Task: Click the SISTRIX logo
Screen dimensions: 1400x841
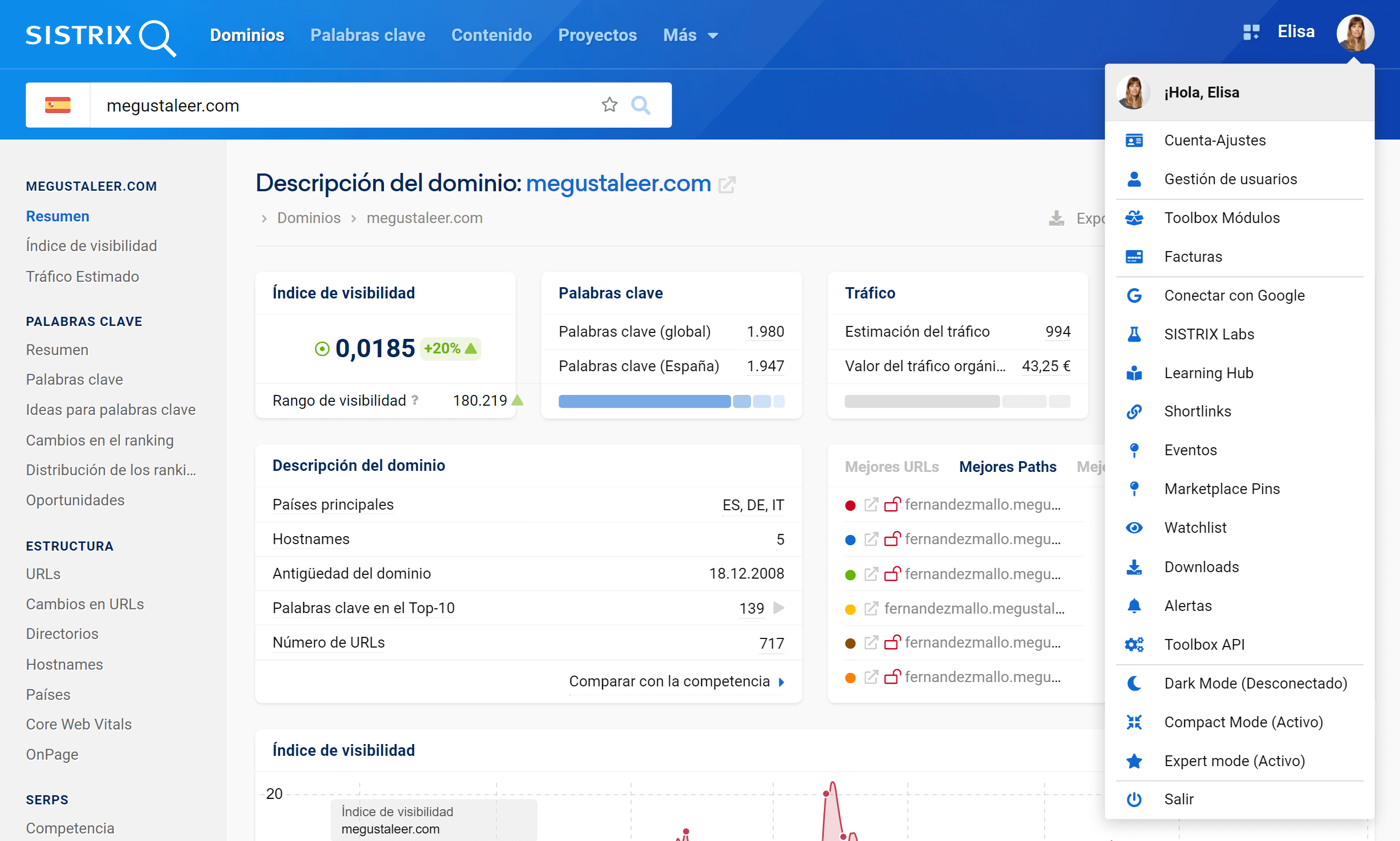Action: point(101,37)
